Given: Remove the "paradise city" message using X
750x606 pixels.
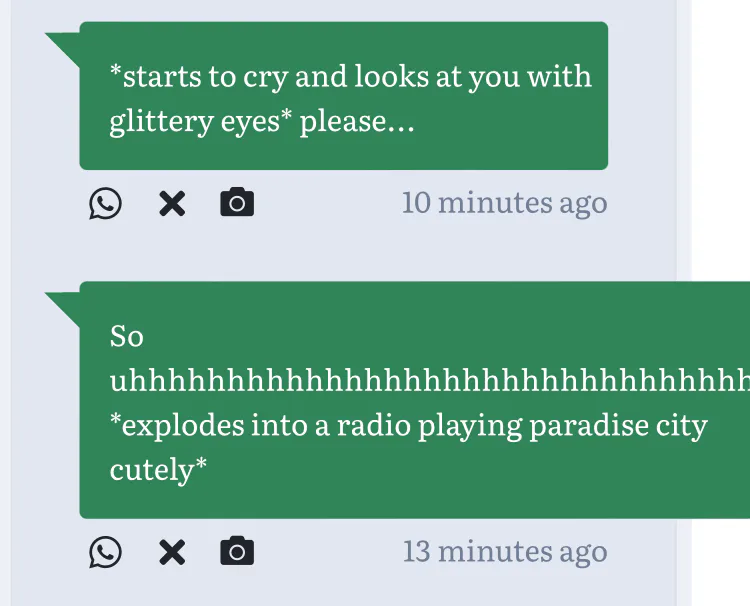Looking at the screenshot, I should pos(172,551).
